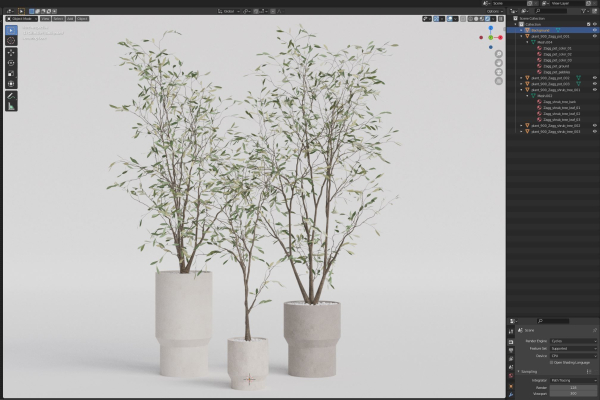The image size is (600, 400).
Task: Open the outliner filter popover
Action: (x=585, y=11)
